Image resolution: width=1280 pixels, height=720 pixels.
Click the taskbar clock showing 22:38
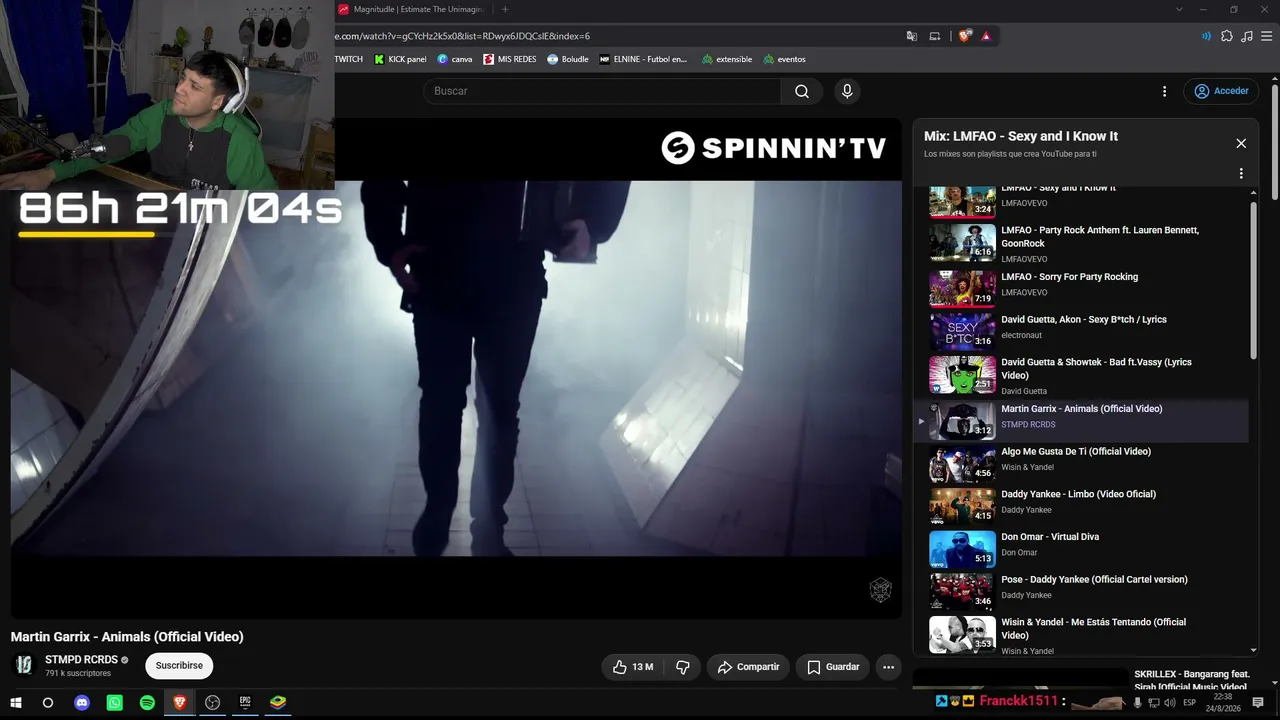coord(1225,703)
